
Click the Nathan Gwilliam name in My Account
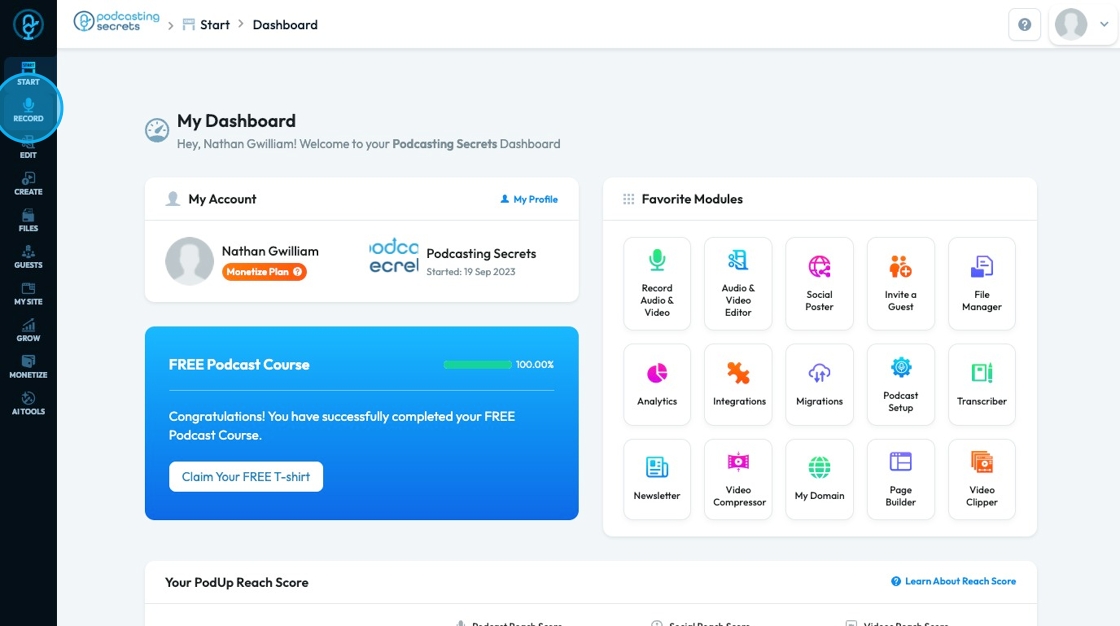point(270,251)
